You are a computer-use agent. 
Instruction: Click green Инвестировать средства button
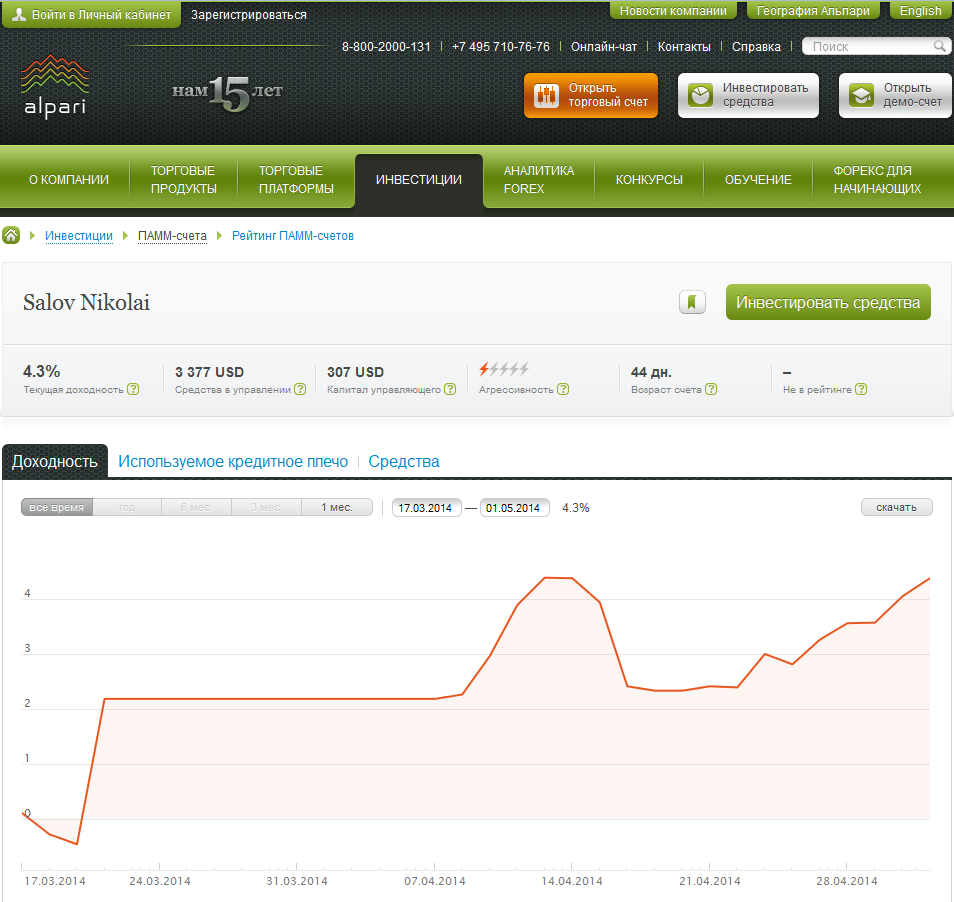[x=828, y=302]
